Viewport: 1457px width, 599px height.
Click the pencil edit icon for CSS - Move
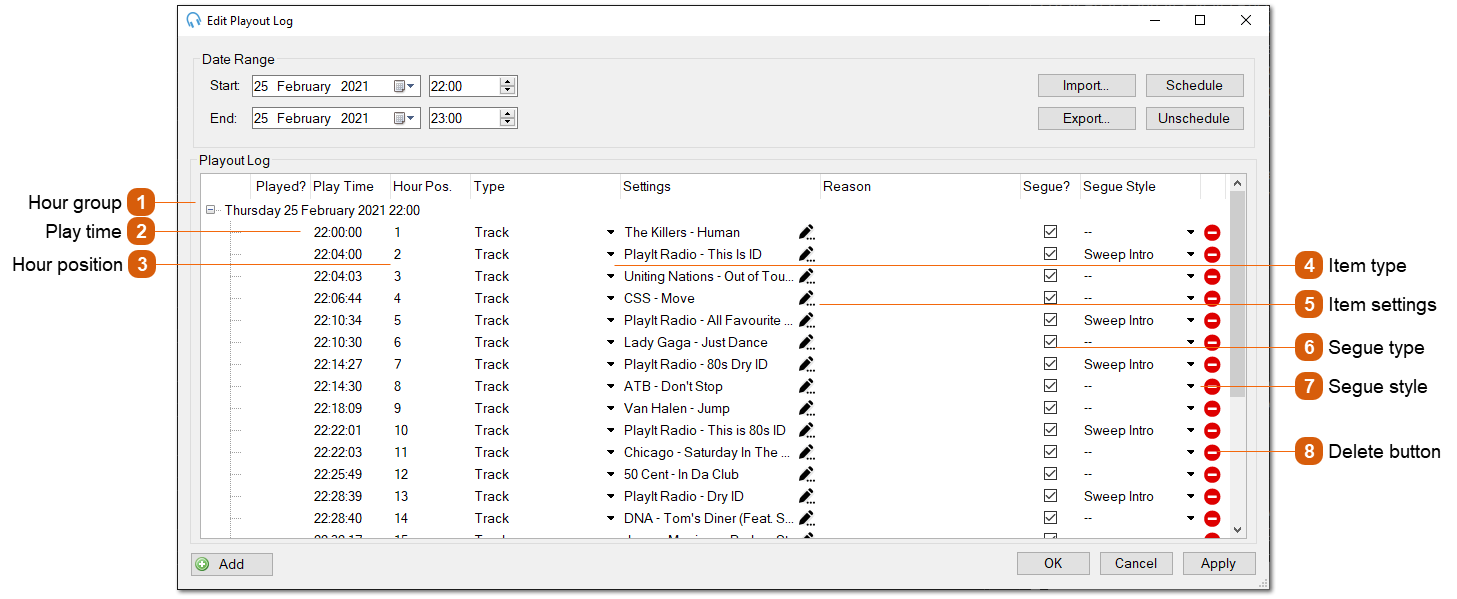click(806, 298)
